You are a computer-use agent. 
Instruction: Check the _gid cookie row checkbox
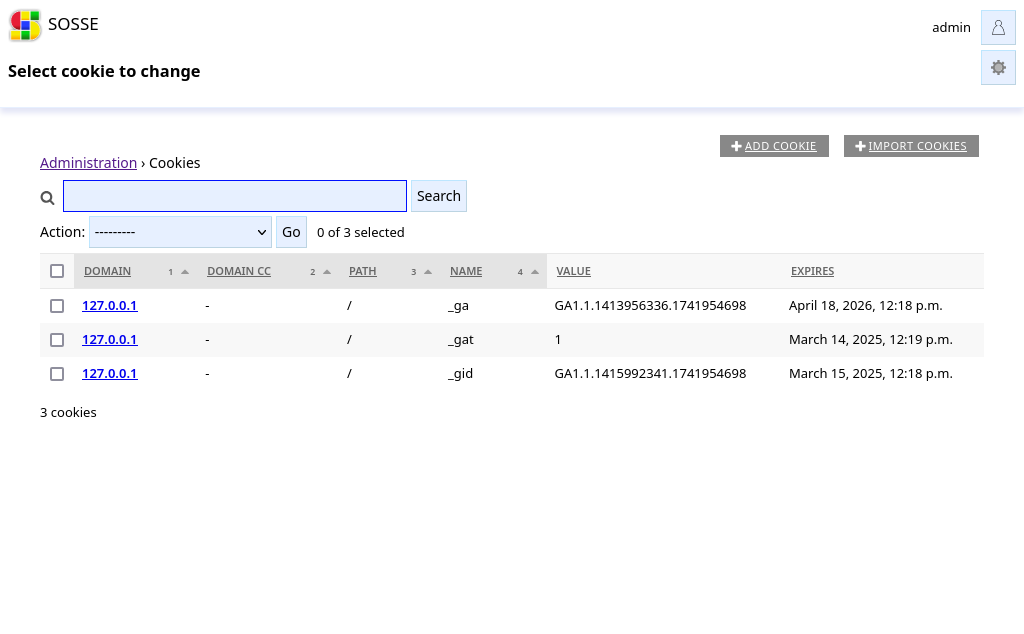click(x=57, y=373)
